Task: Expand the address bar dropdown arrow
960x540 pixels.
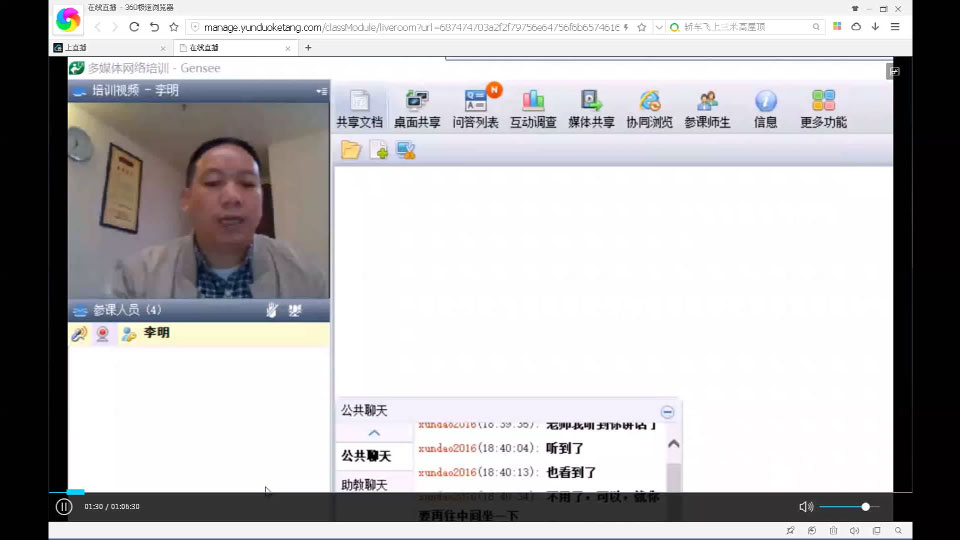Action: pos(659,27)
